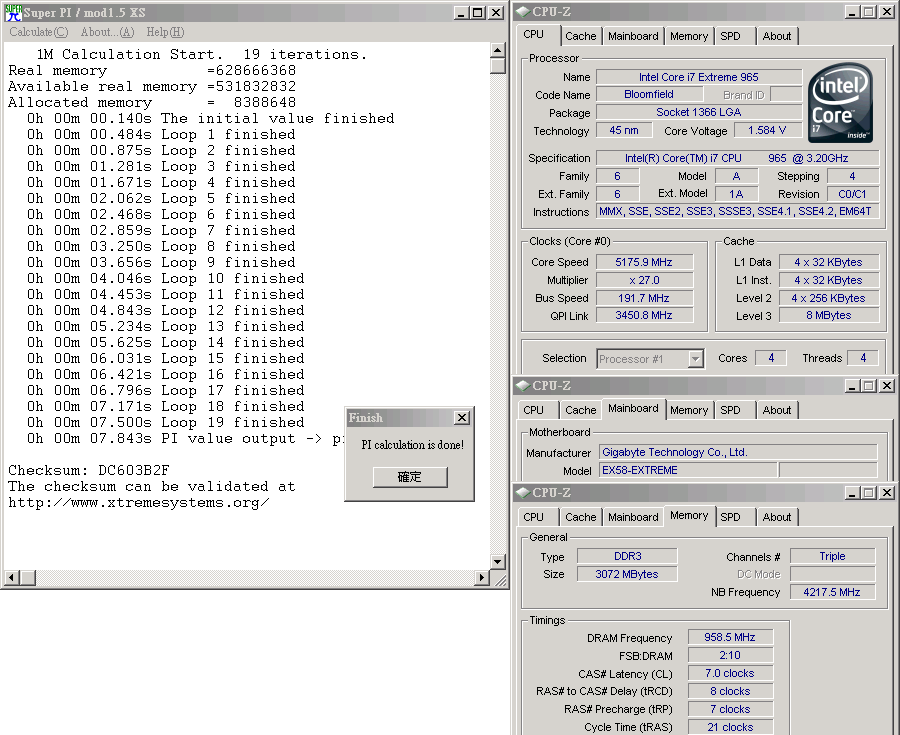
Task: Minimize the top CPU-Z window
Action: tap(852, 12)
